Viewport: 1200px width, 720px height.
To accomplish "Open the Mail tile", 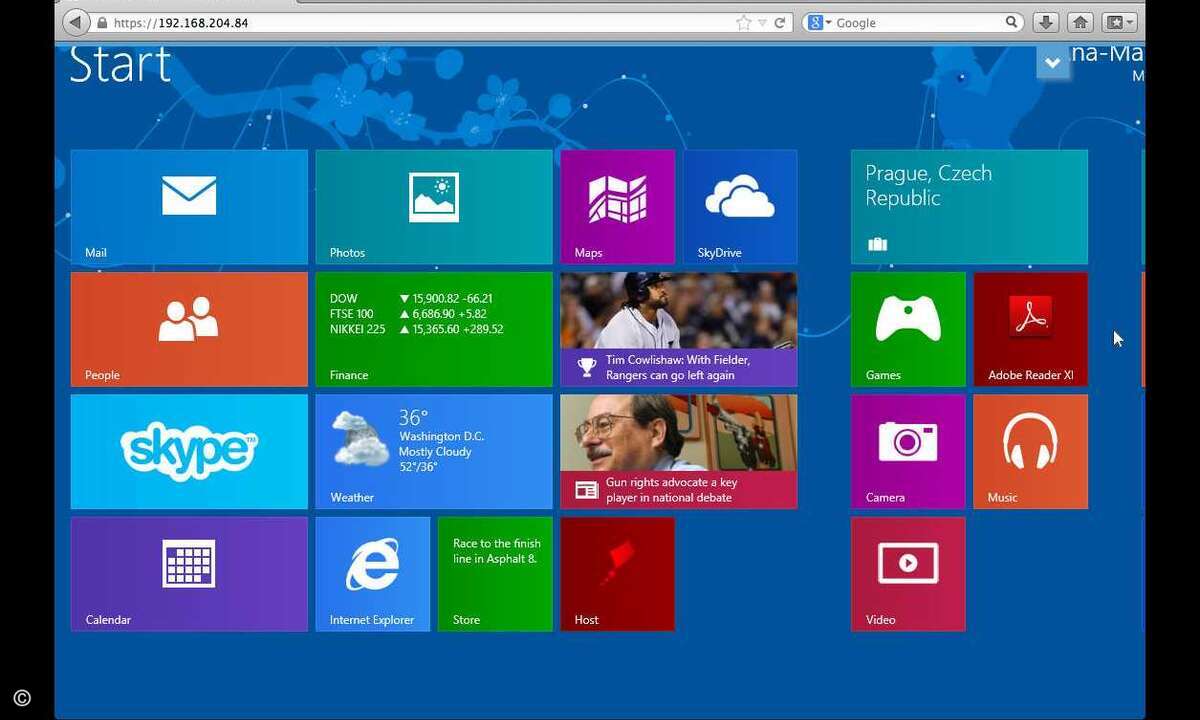I will [189, 207].
